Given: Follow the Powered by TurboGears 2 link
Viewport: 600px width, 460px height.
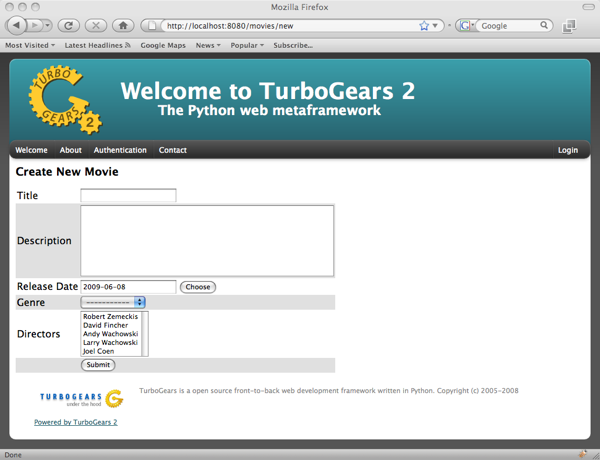Looking at the screenshot, I should pos(76,422).
